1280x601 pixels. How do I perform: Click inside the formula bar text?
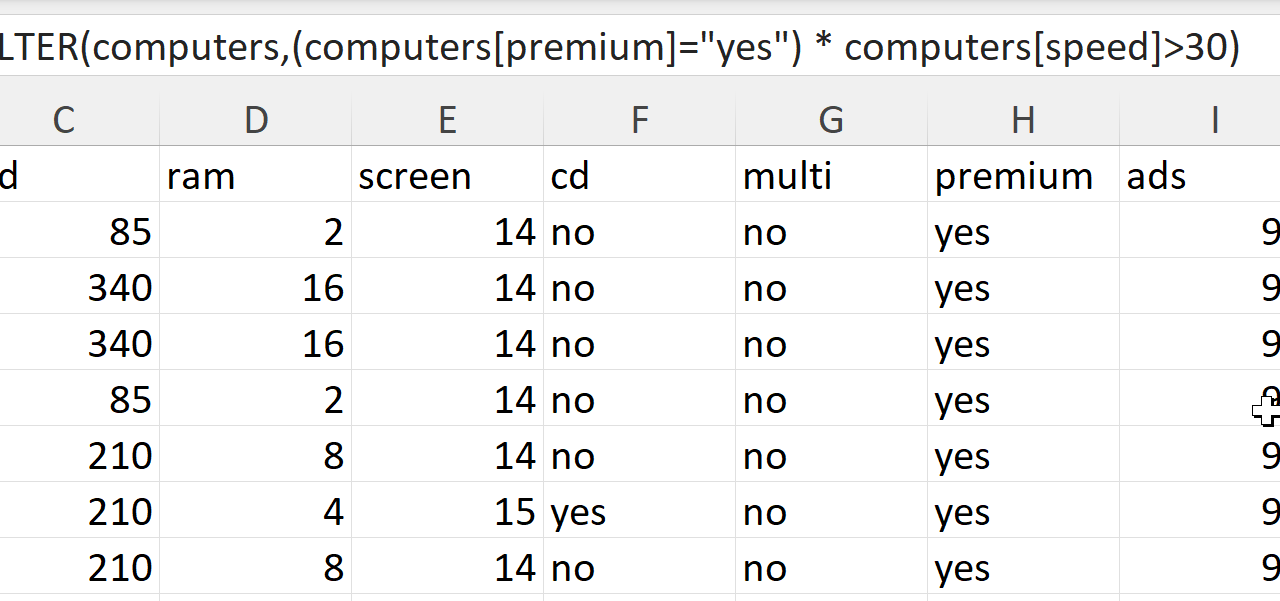(x=620, y=47)
